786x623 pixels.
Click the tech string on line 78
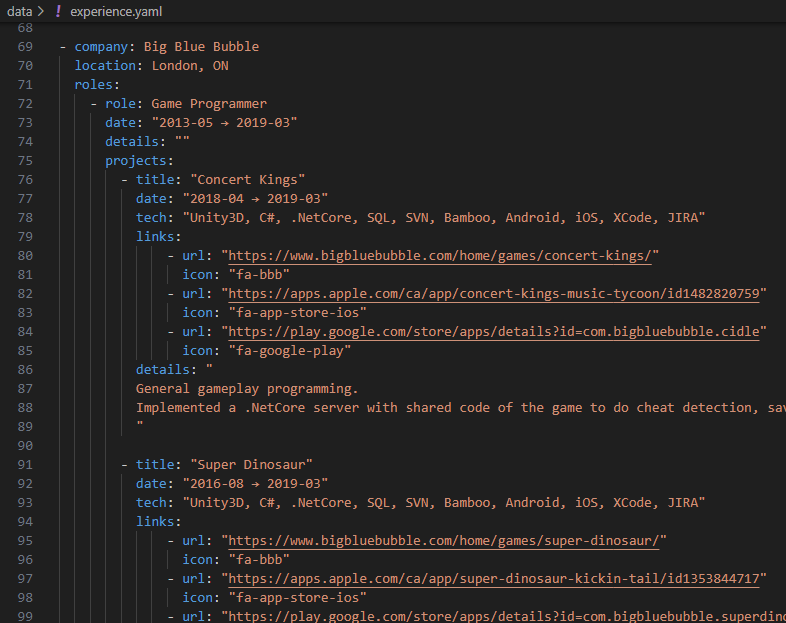(x=444, y=218)
